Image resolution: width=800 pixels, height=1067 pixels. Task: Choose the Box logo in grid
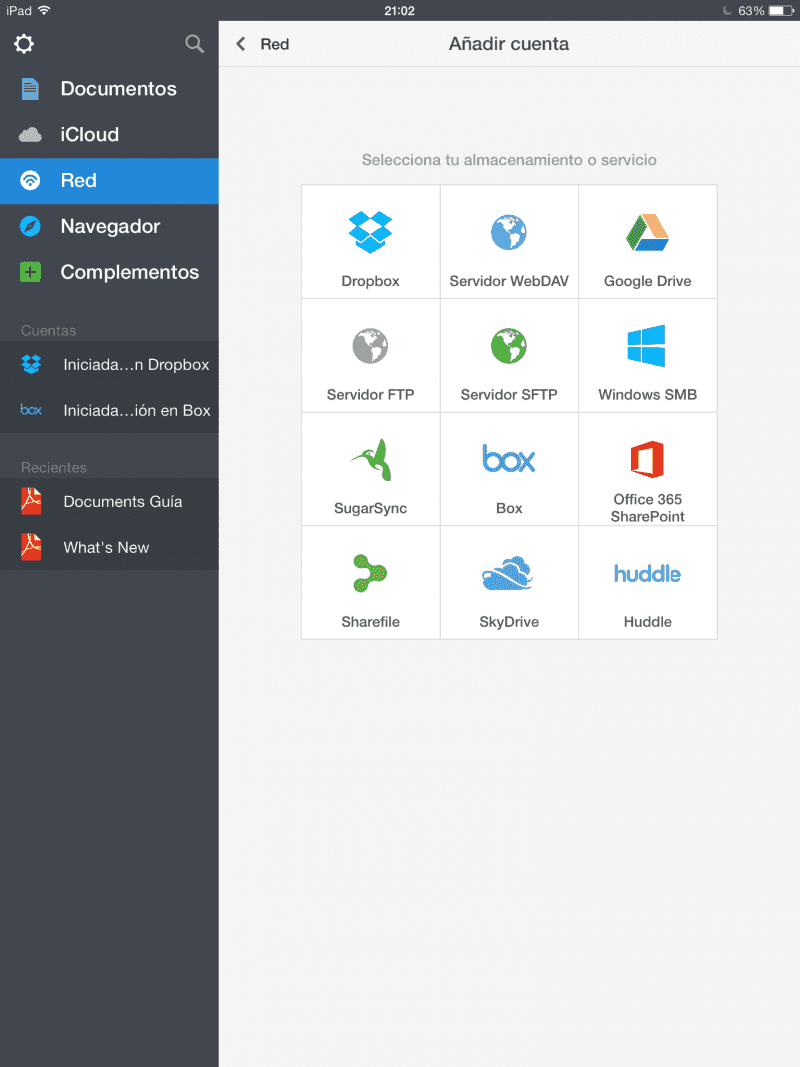[x=509, y=459]
